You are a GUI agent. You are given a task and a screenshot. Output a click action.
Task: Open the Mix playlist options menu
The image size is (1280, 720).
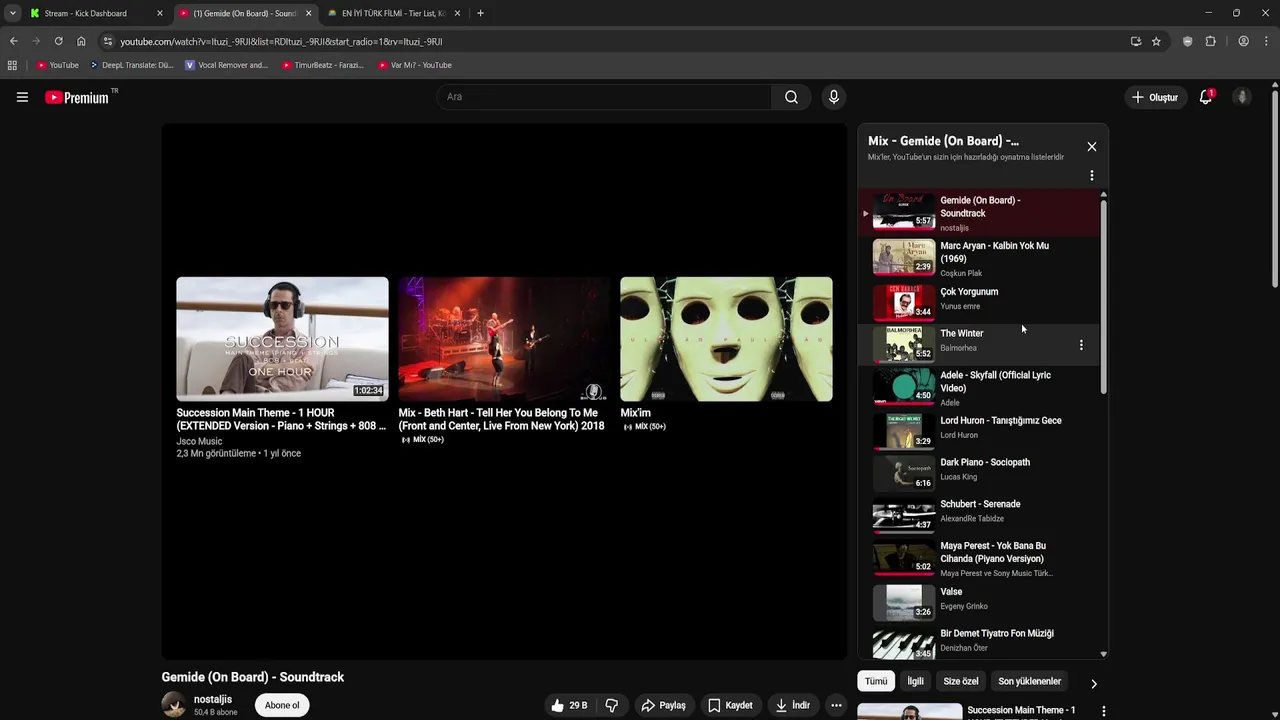1092,176
